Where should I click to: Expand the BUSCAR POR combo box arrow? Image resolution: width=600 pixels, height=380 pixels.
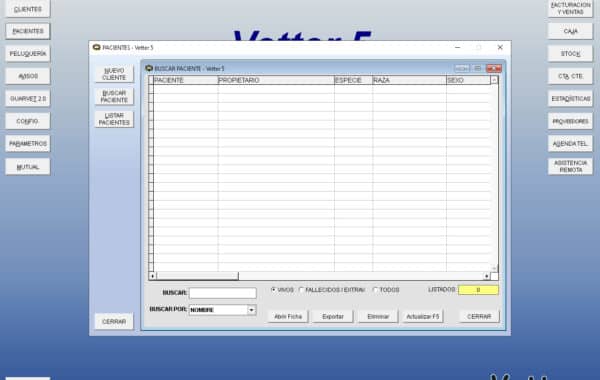[x=251, y=310]
